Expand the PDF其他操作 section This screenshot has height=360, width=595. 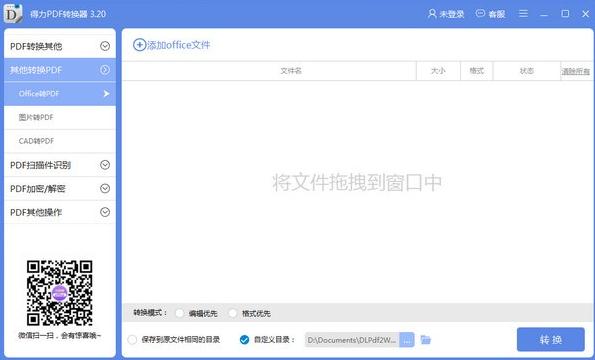point(60,212)
